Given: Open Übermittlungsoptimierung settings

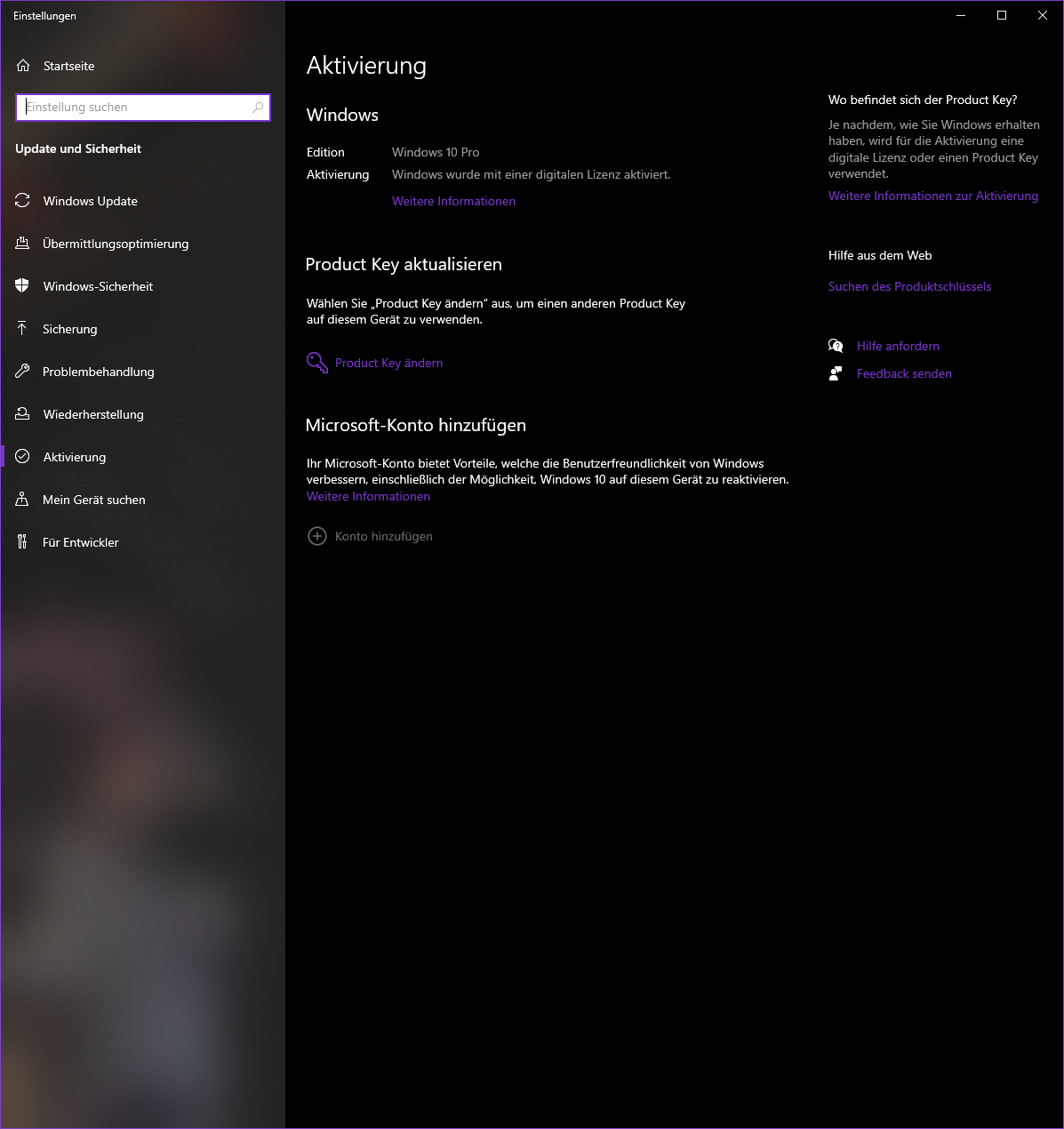Looking at the screenshot, I should click(x=142, y=244).
